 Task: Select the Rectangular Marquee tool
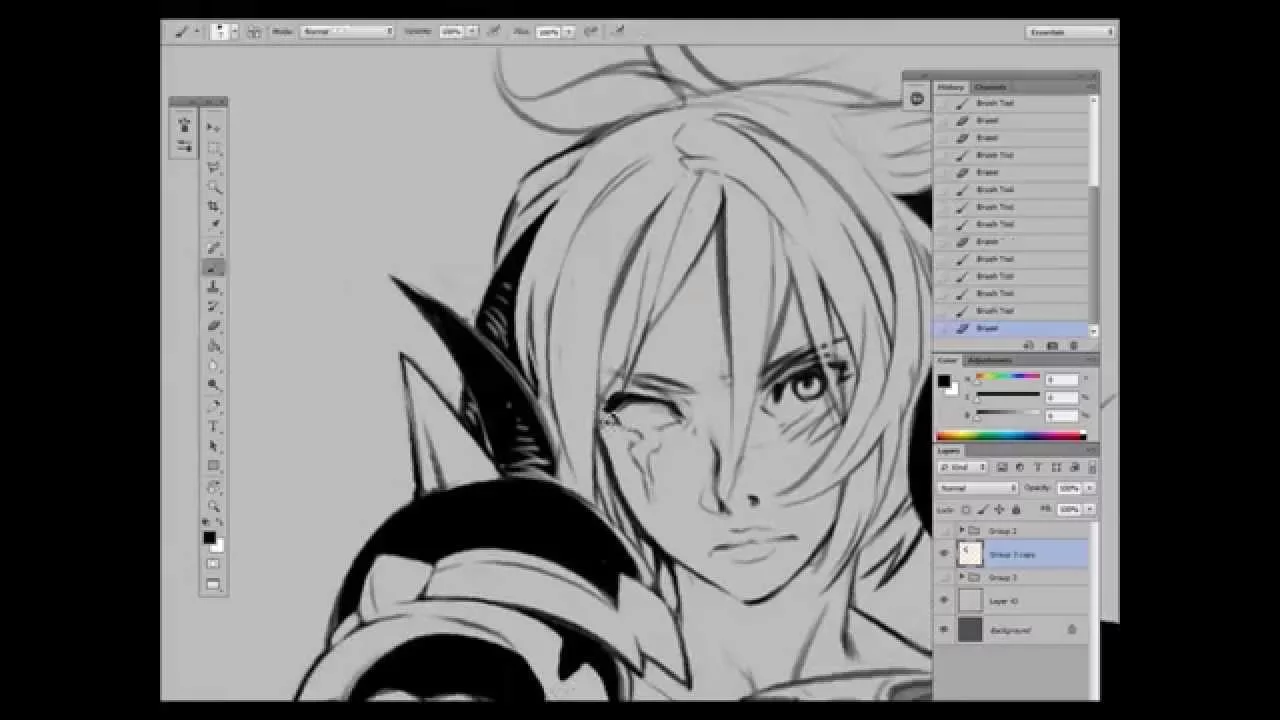tap(213, 147)
